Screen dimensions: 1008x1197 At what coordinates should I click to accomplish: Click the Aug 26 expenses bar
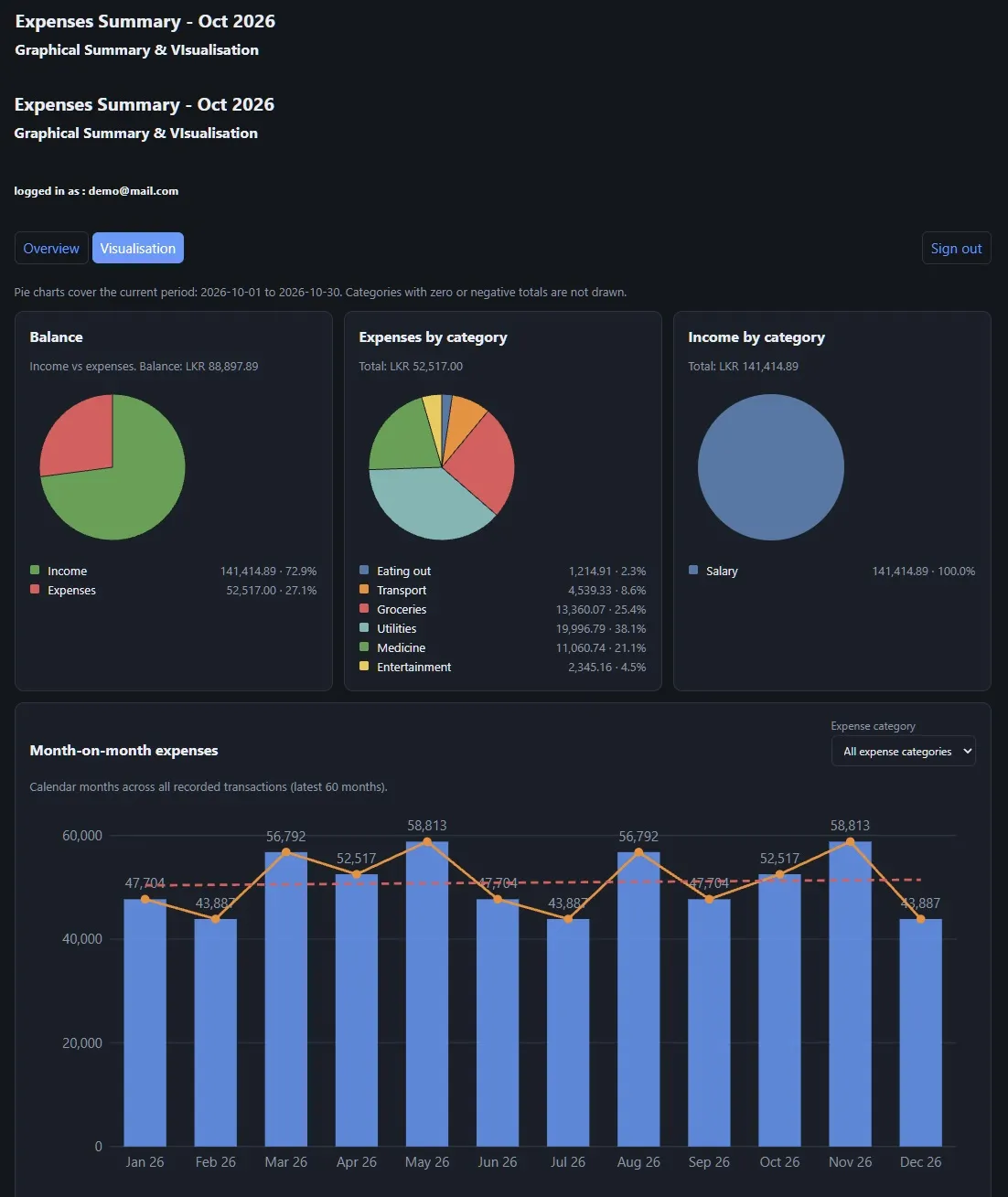[x=638, y=999]
